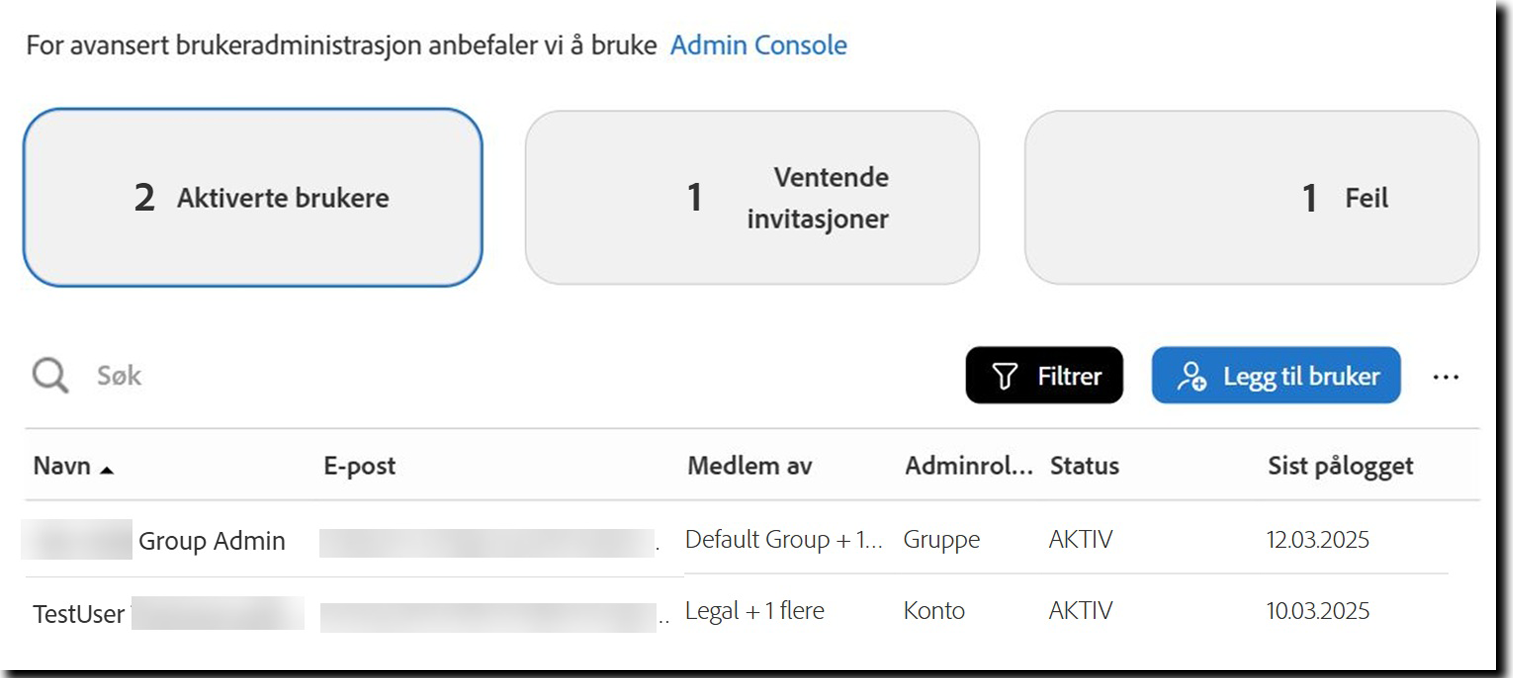The width and height of the screenshot is (1513, 678).
Task: Select the filter funnel icon
Action: pos(1006,375)
